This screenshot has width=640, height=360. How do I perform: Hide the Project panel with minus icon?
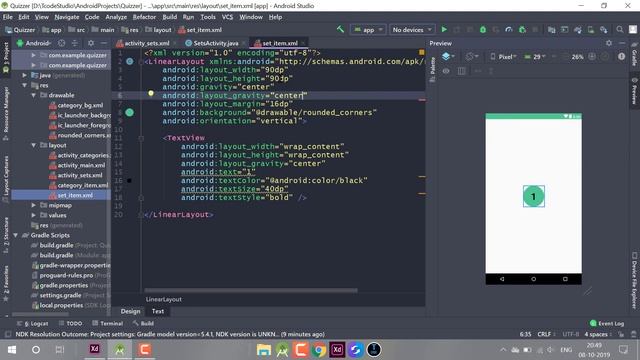pos(104,43)
